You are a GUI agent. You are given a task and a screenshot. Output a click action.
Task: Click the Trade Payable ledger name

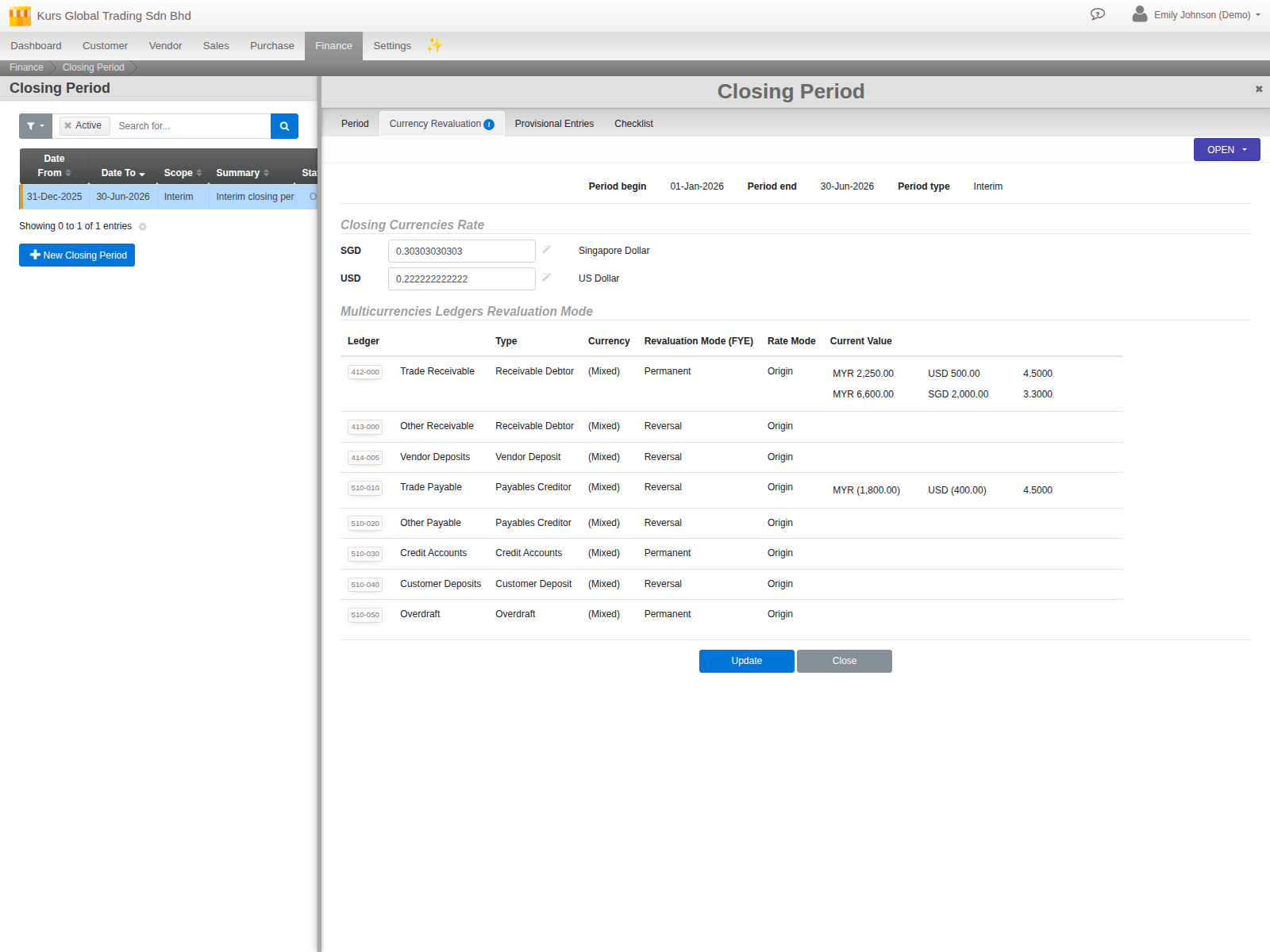coord(431,487)
